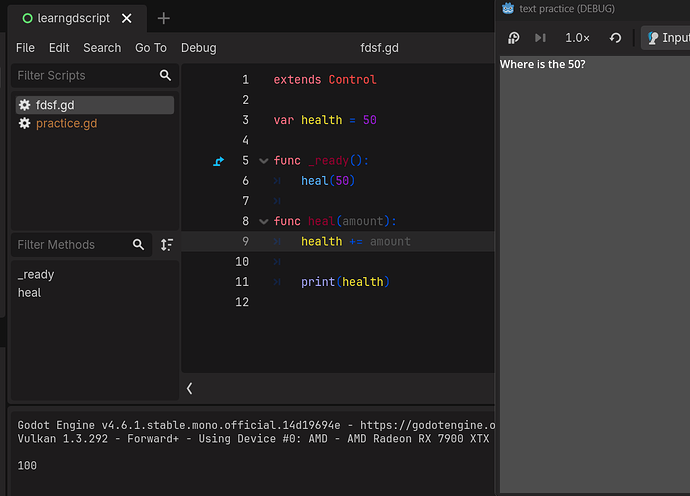Click the next frame step button
The width and height of the screenshot is (690, 496).
click(540, 38)
